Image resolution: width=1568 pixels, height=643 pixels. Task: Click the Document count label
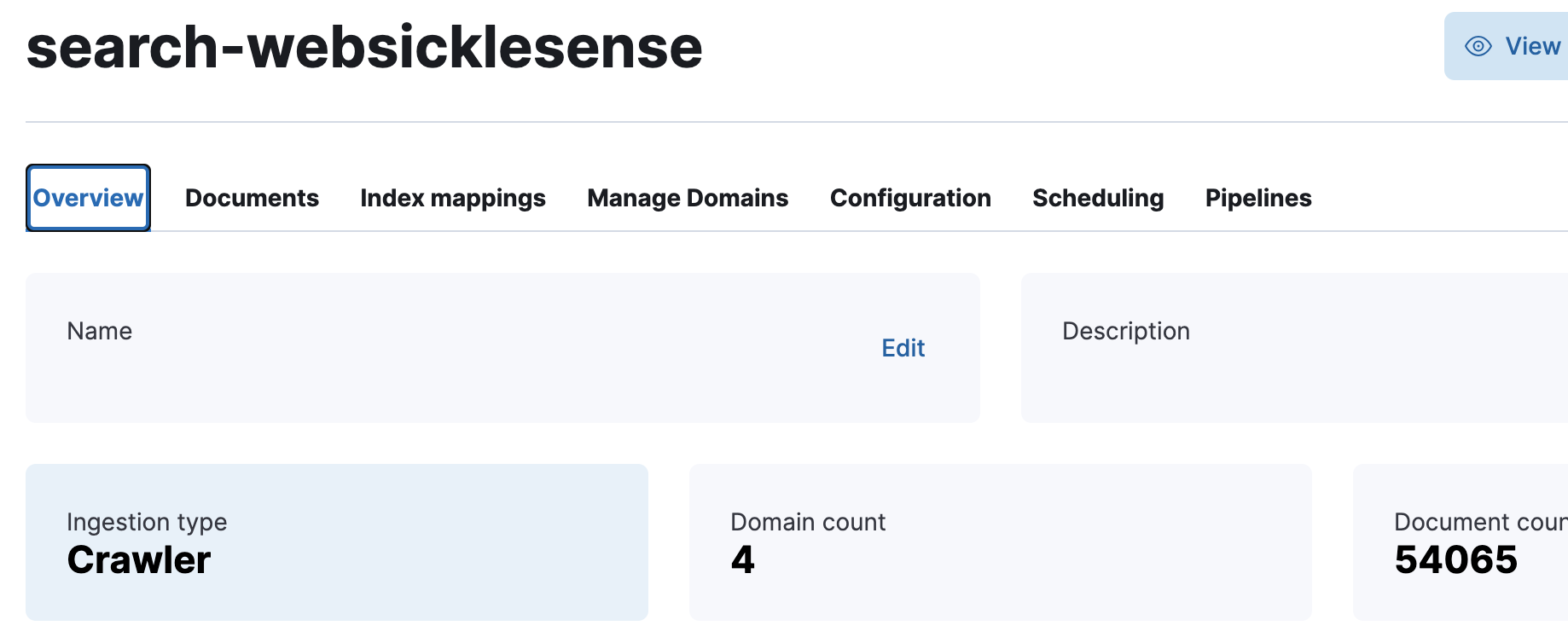coord(1480,522)
